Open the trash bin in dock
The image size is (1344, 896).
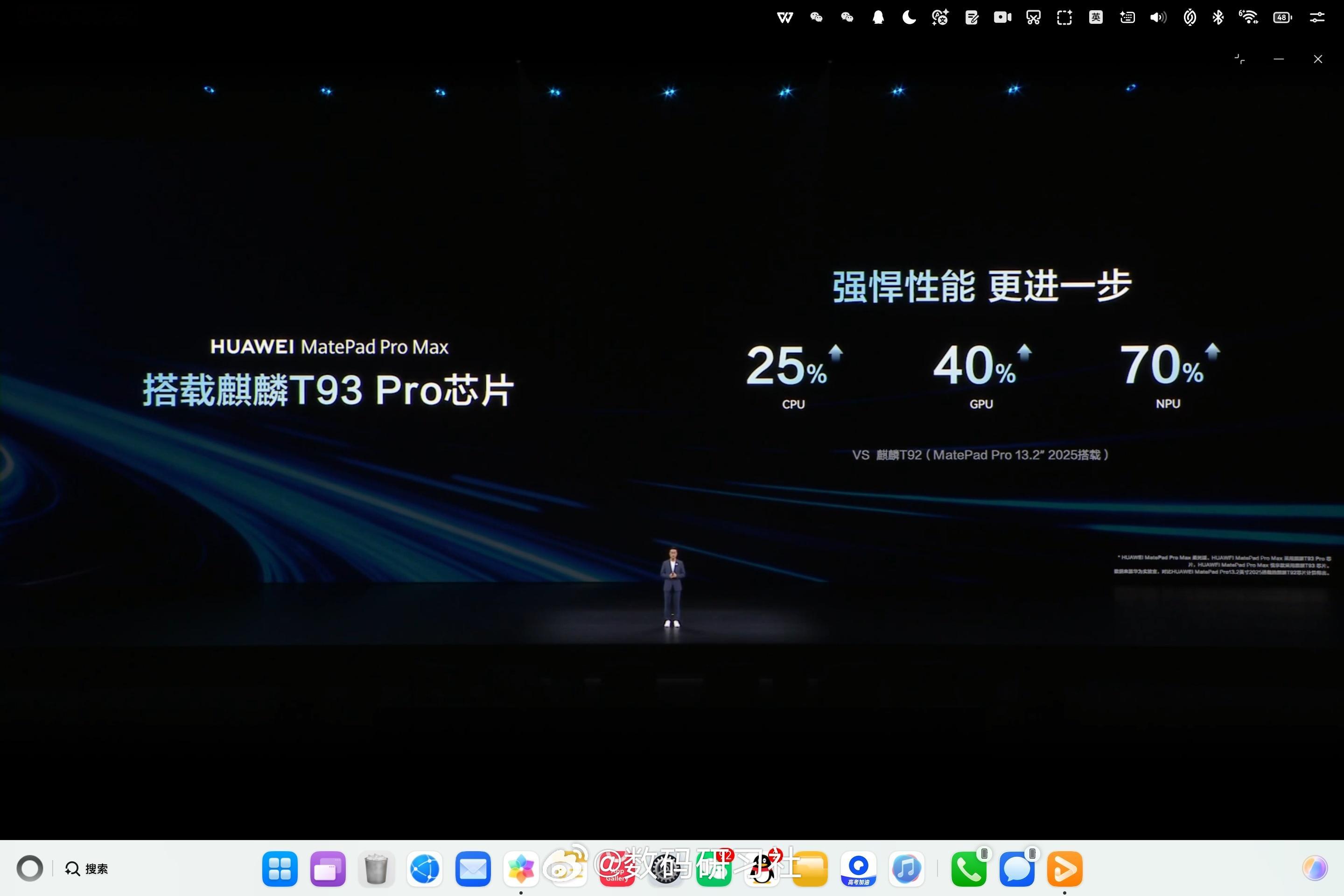point(376,868)
